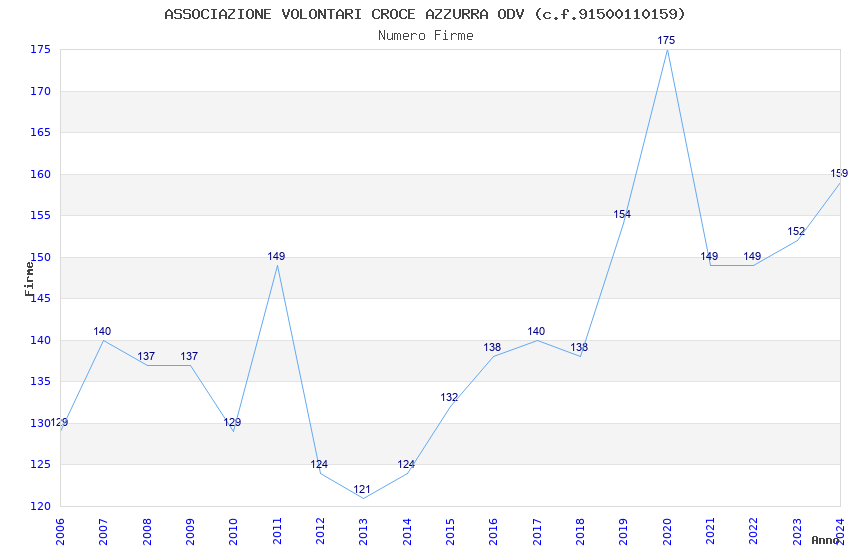Image resolution: width=850 pixels, height=550 pixels.
Task: Click y-axis tick value 165
Action: (40, 132)
